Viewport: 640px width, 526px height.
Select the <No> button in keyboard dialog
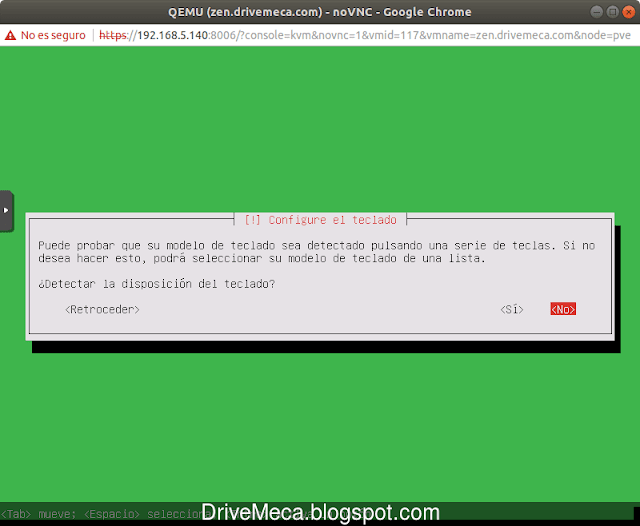[x=563, y=309]
